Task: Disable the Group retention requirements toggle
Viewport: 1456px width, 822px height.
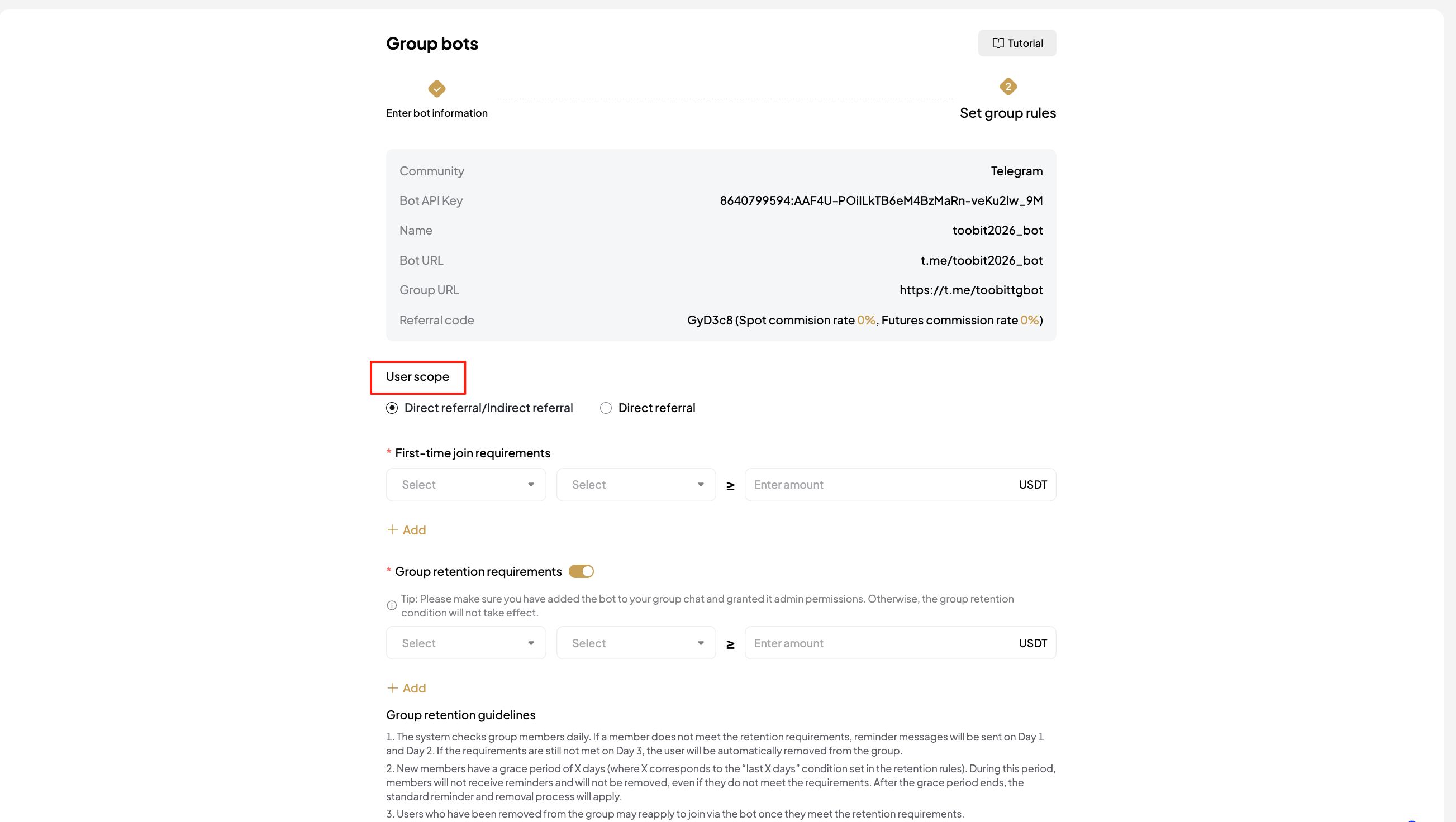Action: point(581,572)
